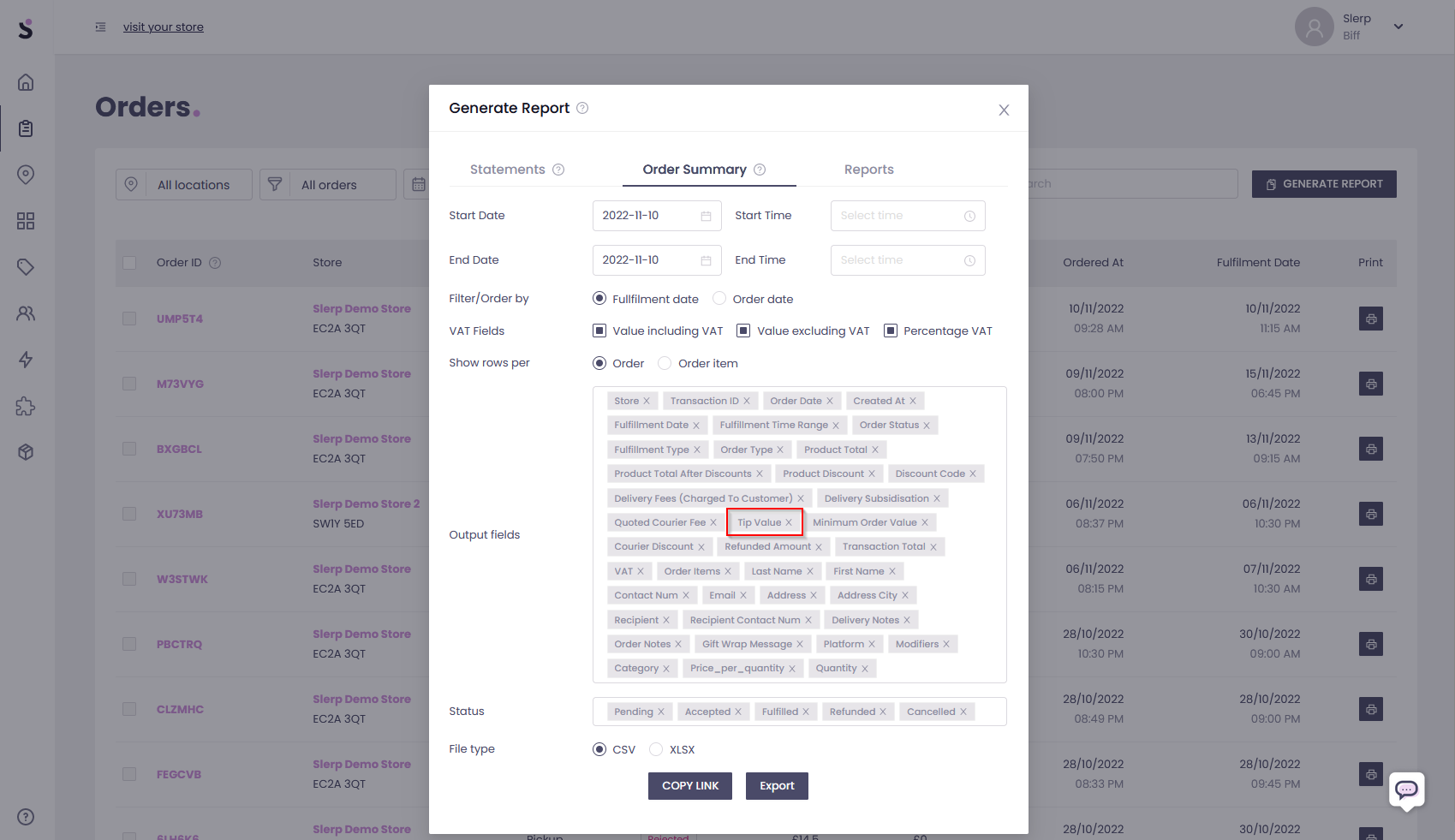Remove the Cancelled status tag
1455x840 pixels.
coord(963,712)
